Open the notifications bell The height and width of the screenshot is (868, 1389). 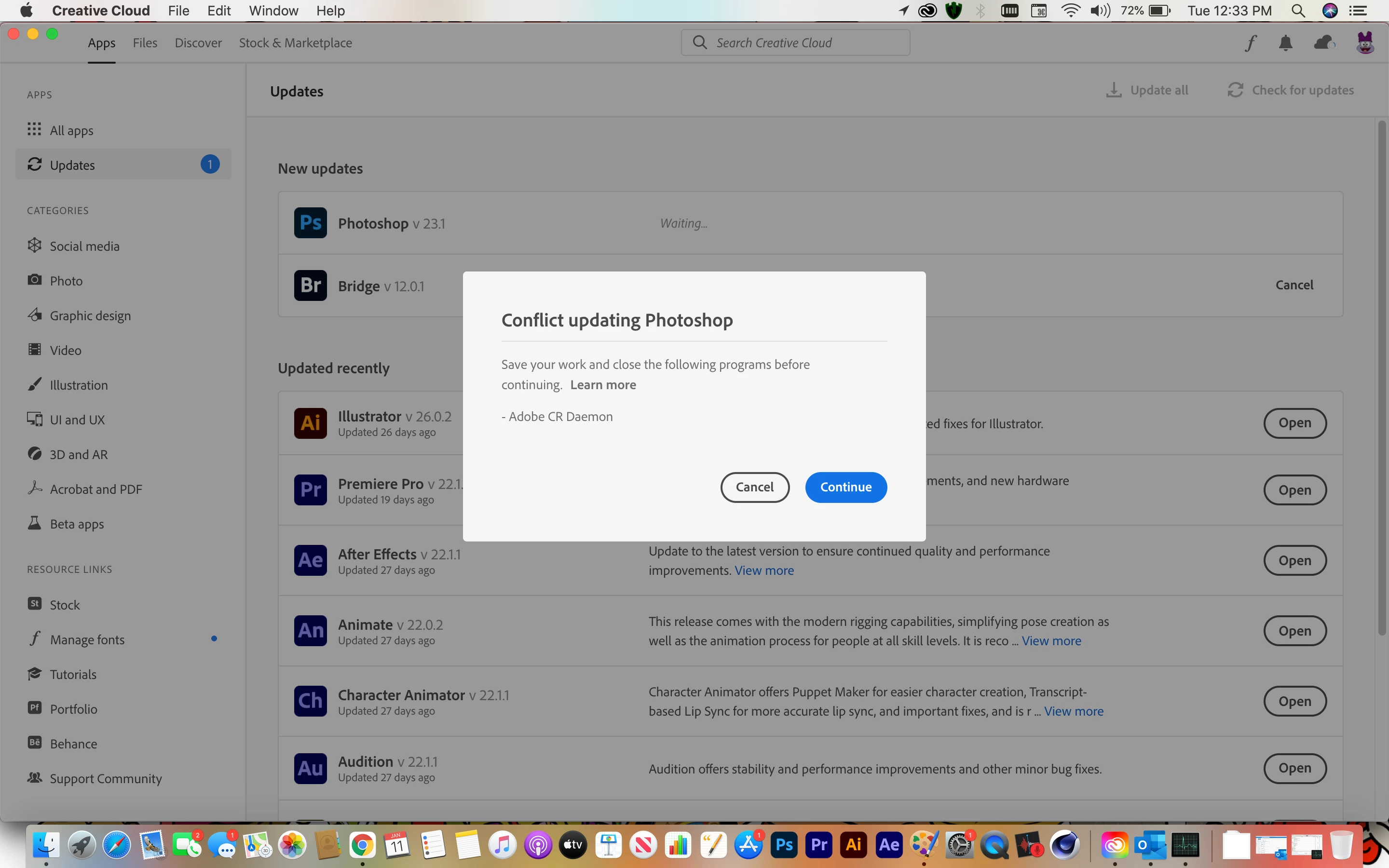tap(1286, 43)
